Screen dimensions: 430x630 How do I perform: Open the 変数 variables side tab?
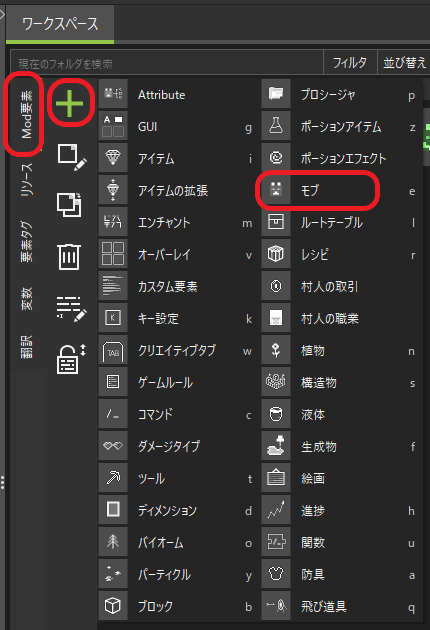click(x=26, y=299)
